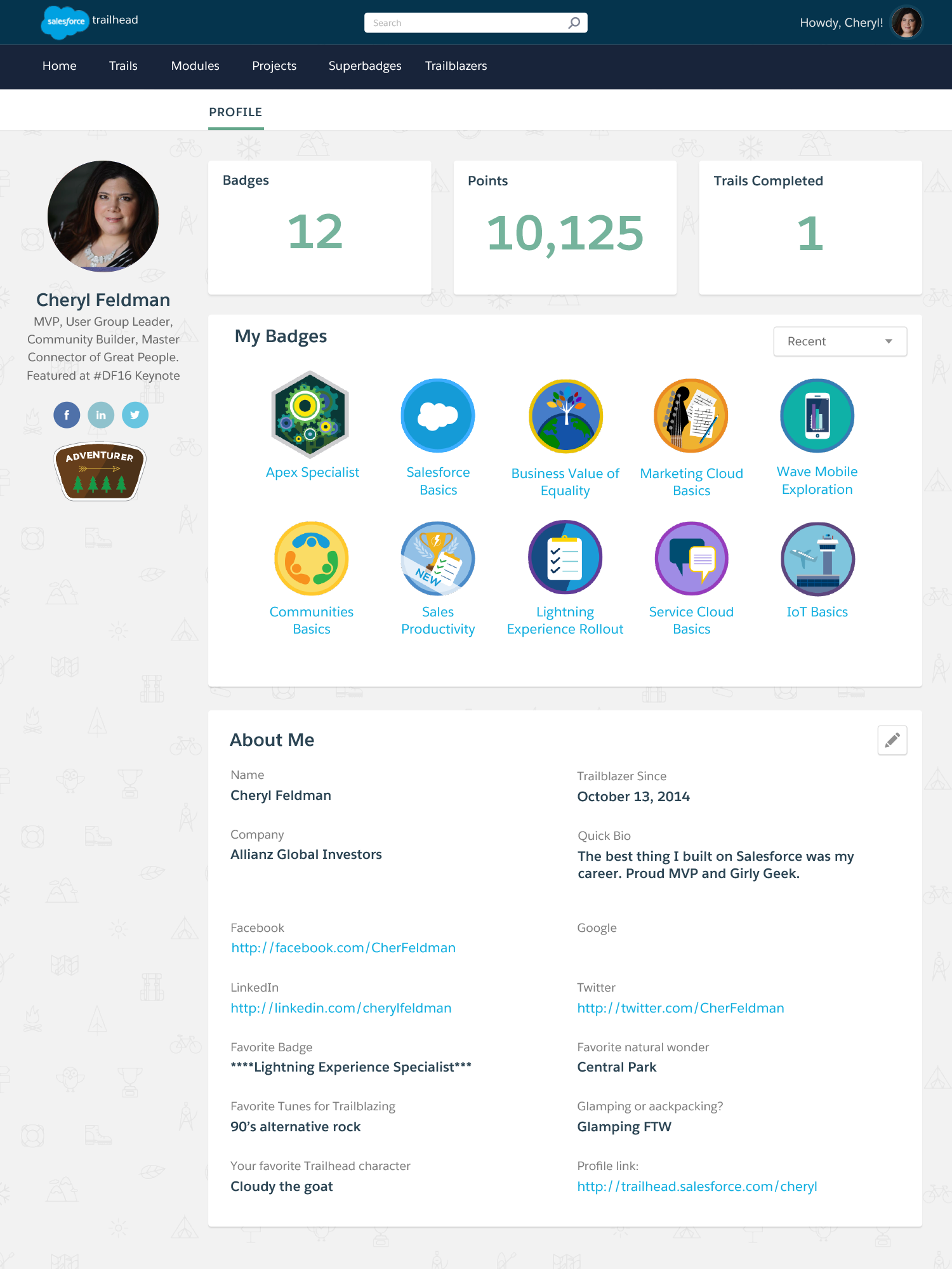Open the Recent badge sort dropdown
Screen dimensions: 952x1269
pyautogui.click(x=840, y=342)
